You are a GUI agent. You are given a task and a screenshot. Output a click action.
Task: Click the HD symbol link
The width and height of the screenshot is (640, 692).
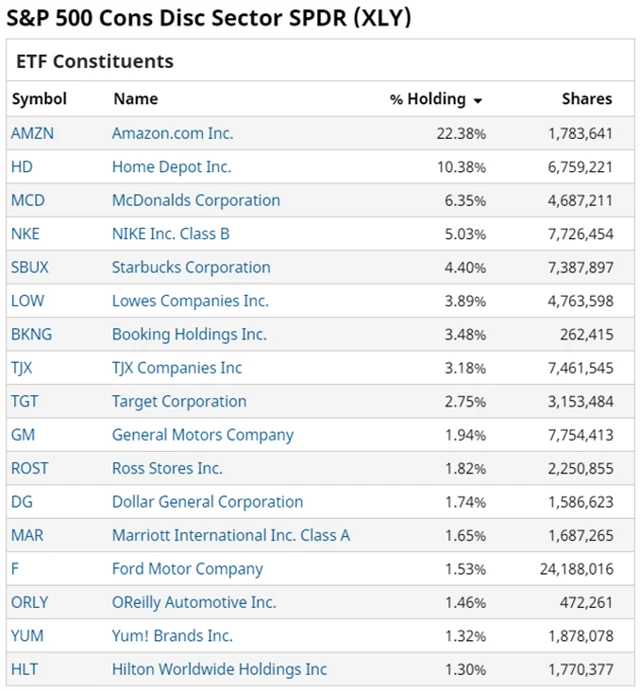[x=22, y=167]
